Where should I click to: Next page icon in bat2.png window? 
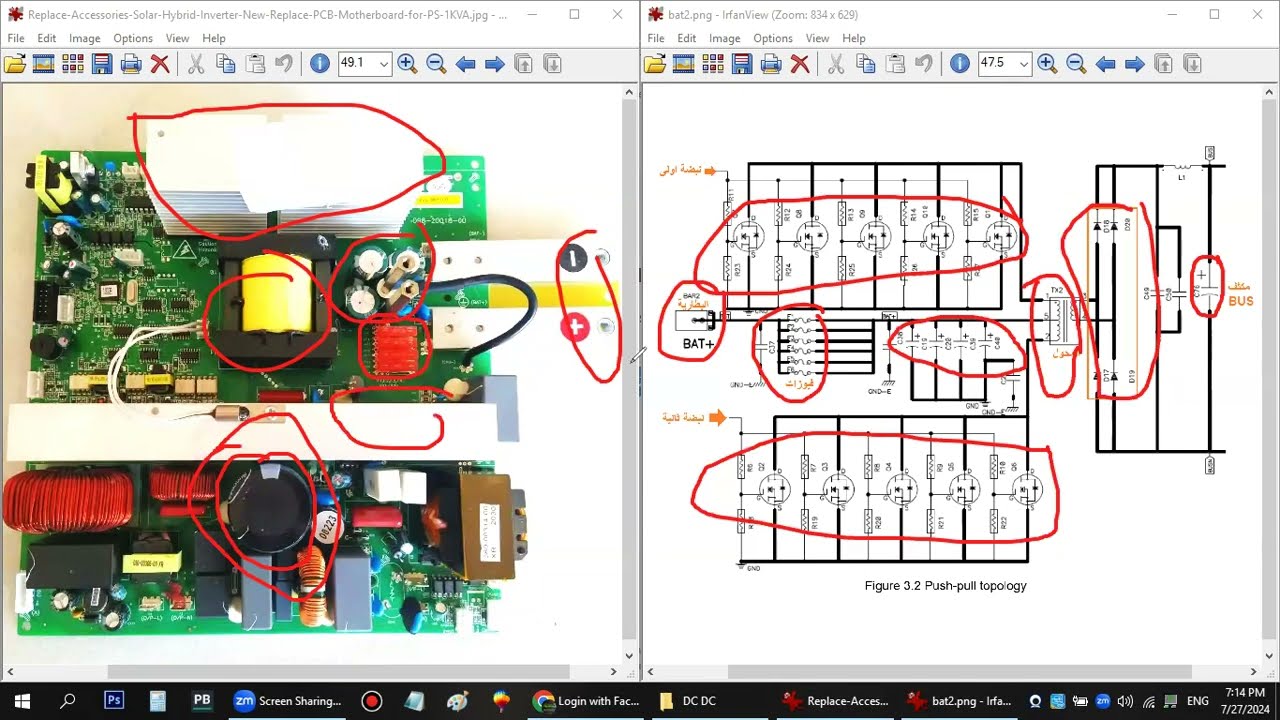coord(1192,64)
